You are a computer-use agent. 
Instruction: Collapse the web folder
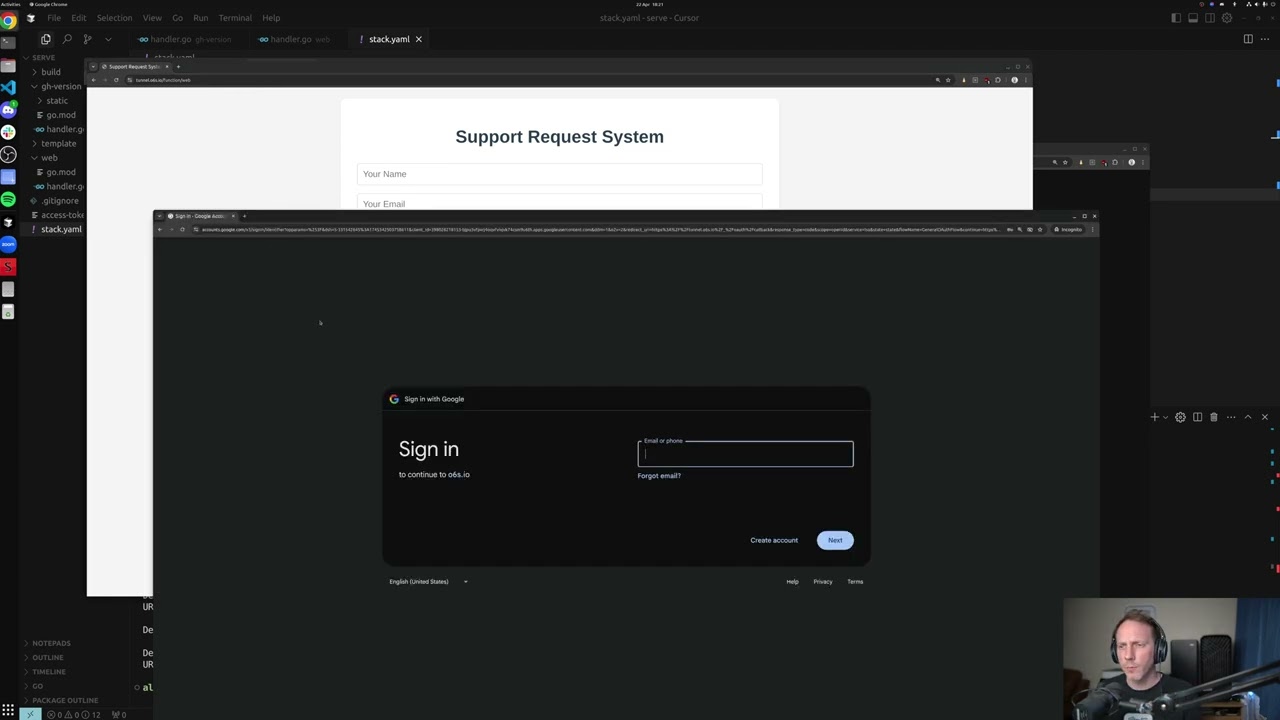49,158
